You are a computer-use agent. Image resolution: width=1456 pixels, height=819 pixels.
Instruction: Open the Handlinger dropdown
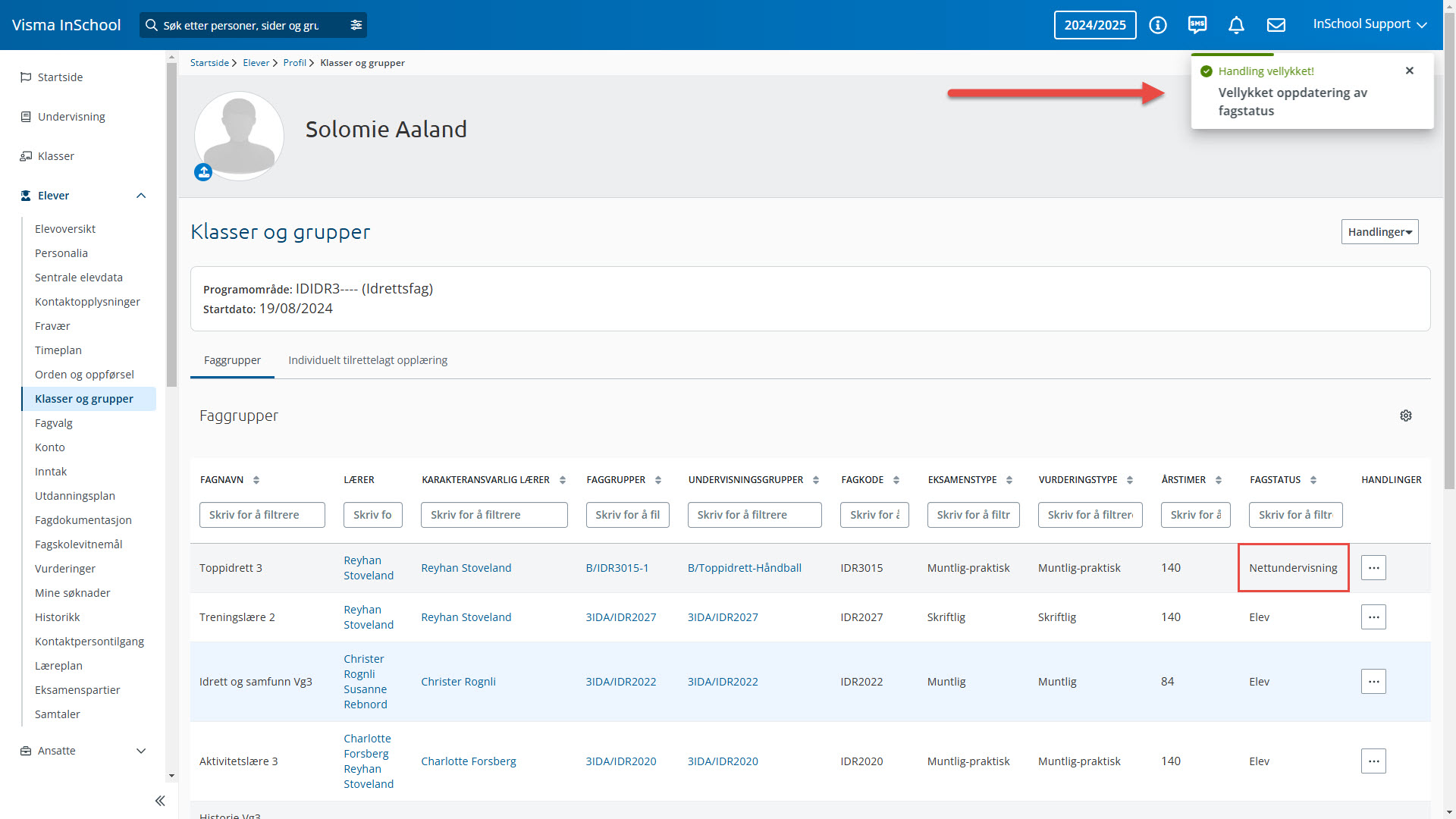tap(1379, 232)
